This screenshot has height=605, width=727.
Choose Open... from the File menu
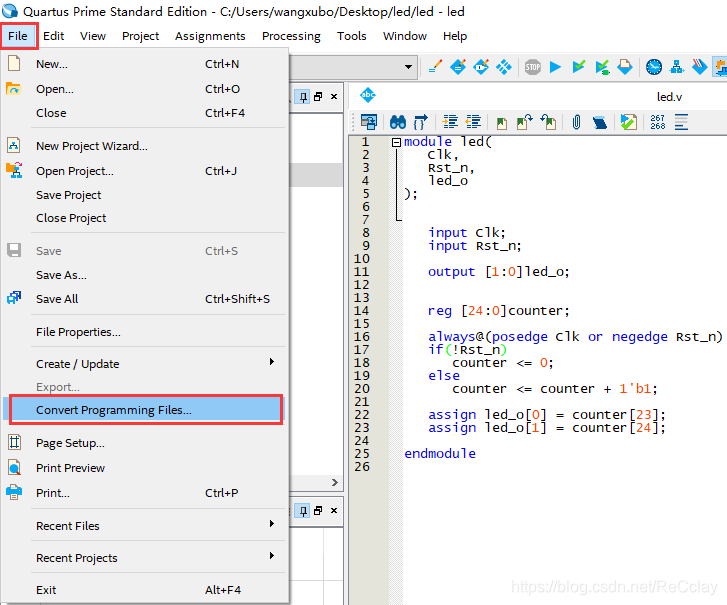145,89
